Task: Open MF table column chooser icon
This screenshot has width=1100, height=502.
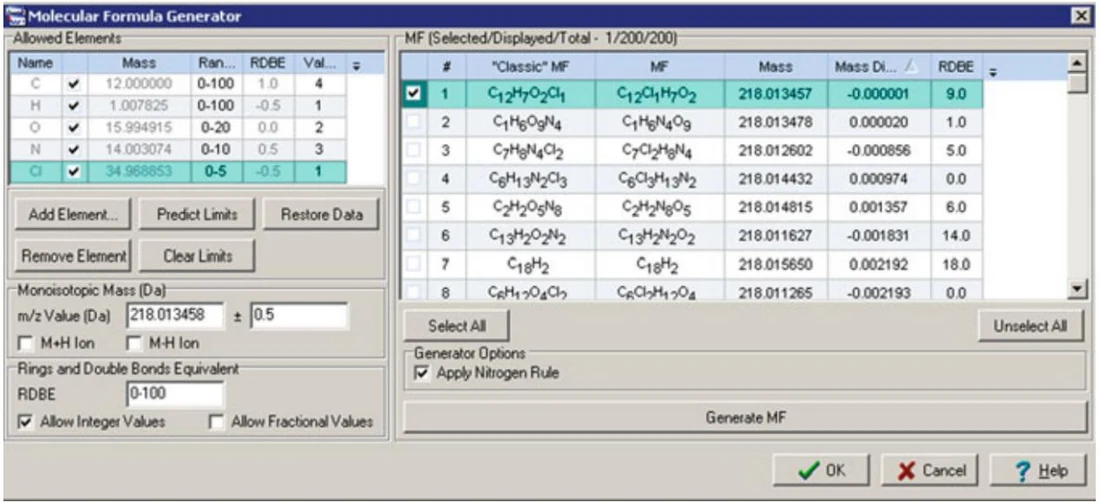Action: (992, 71)
